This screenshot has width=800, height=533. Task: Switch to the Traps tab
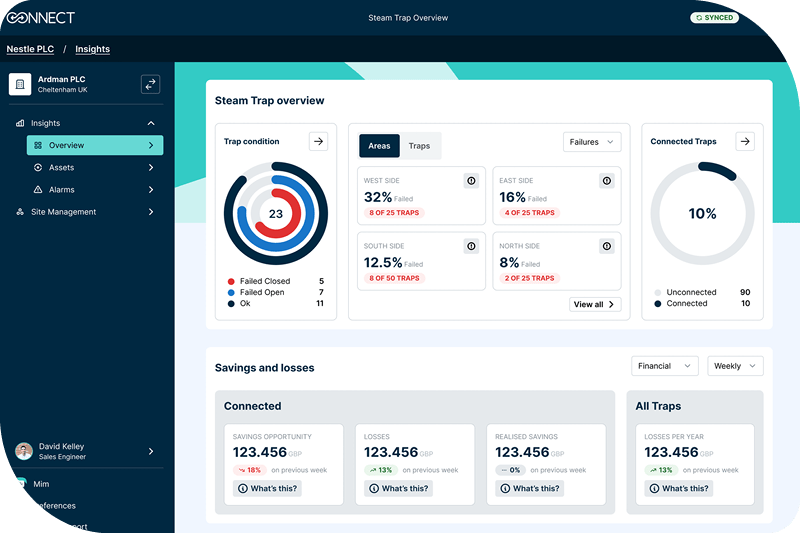click(x=419, y=146)
